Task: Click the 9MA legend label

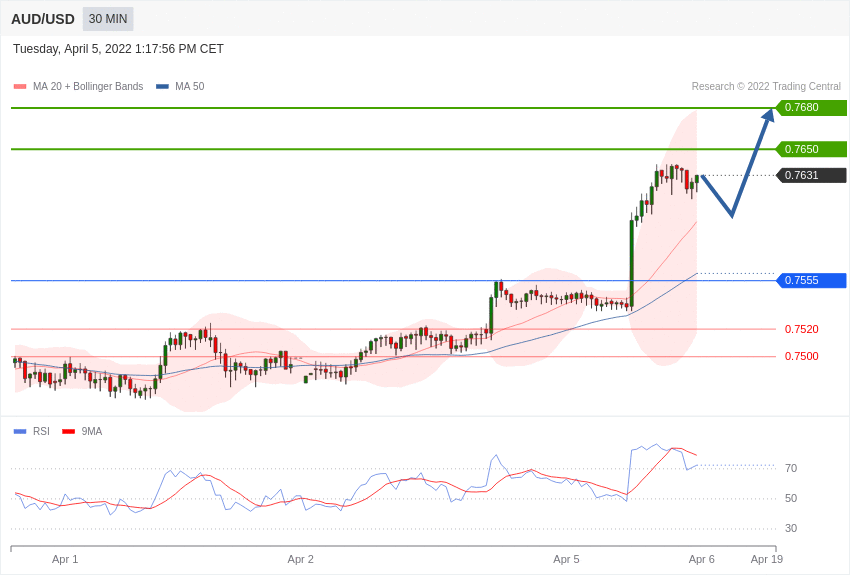Action: coord(92,431)
